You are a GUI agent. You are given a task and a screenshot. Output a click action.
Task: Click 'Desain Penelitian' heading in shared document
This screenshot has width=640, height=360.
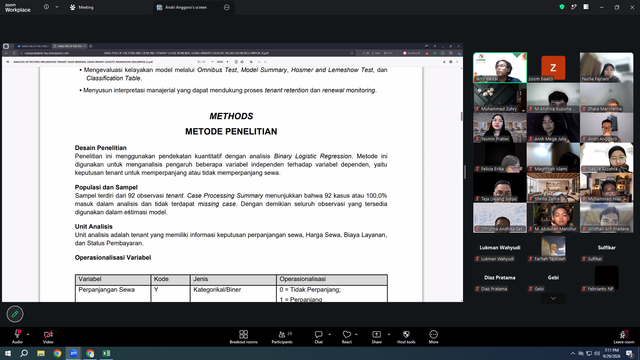click(x=100, y=148)
